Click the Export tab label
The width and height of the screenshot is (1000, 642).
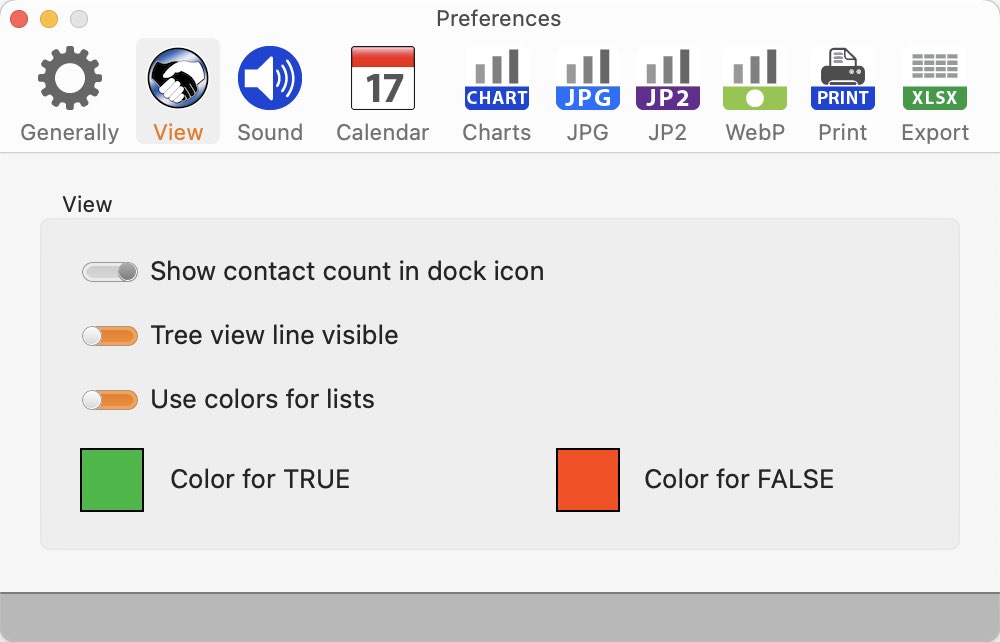tap(935, 132)
